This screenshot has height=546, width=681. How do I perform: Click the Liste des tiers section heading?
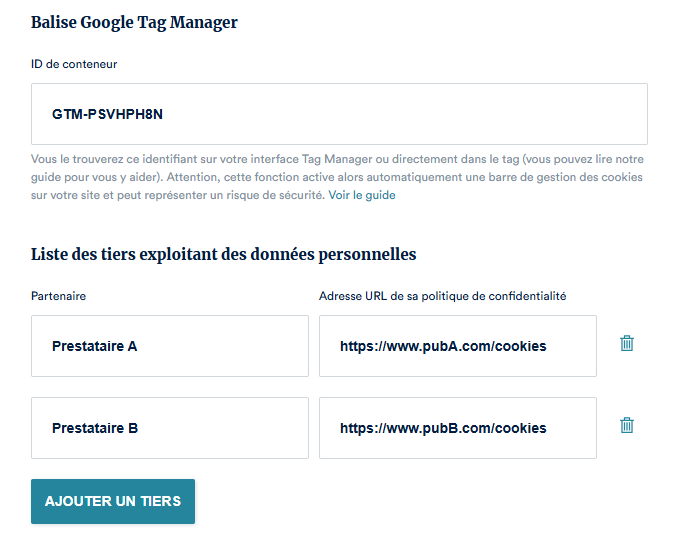tap(223, 254)
